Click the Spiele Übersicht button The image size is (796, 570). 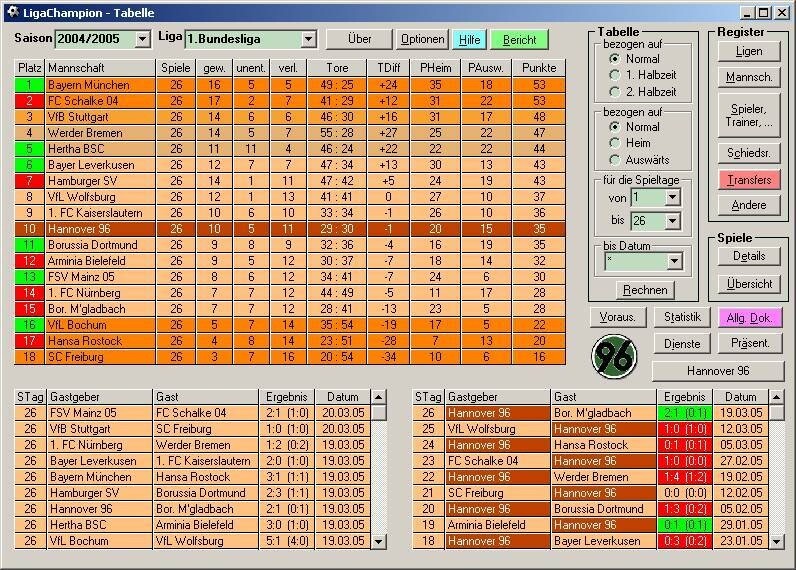(x=749, y=284)
